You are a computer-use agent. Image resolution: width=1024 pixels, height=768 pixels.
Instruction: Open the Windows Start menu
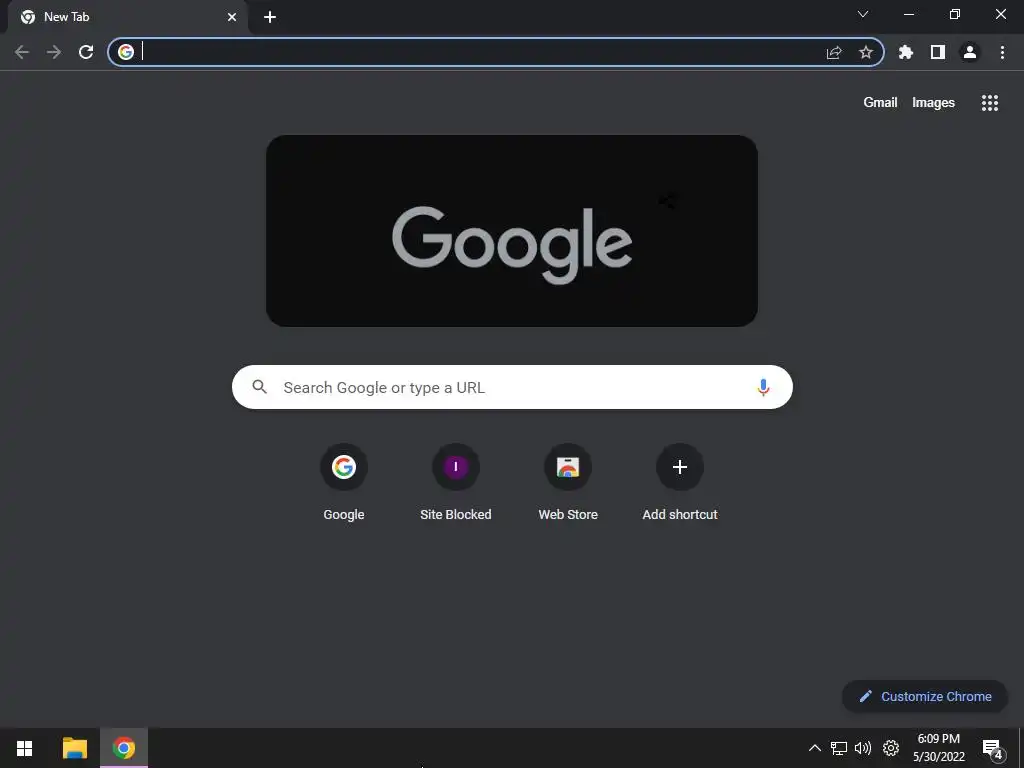[x=25, y=748]
